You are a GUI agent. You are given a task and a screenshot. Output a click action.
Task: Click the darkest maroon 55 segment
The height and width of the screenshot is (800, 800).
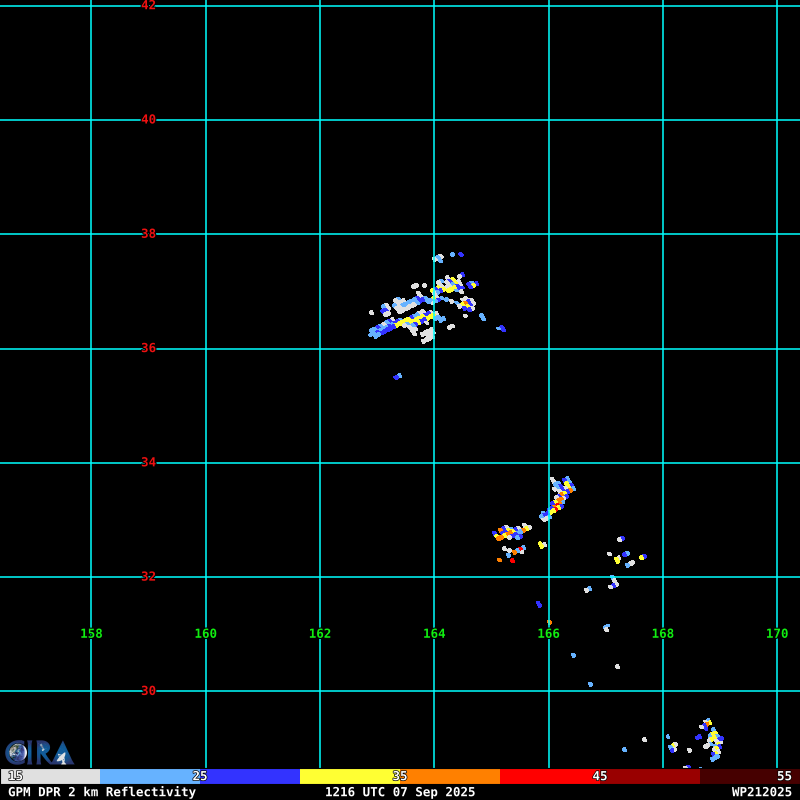(749, 776)
